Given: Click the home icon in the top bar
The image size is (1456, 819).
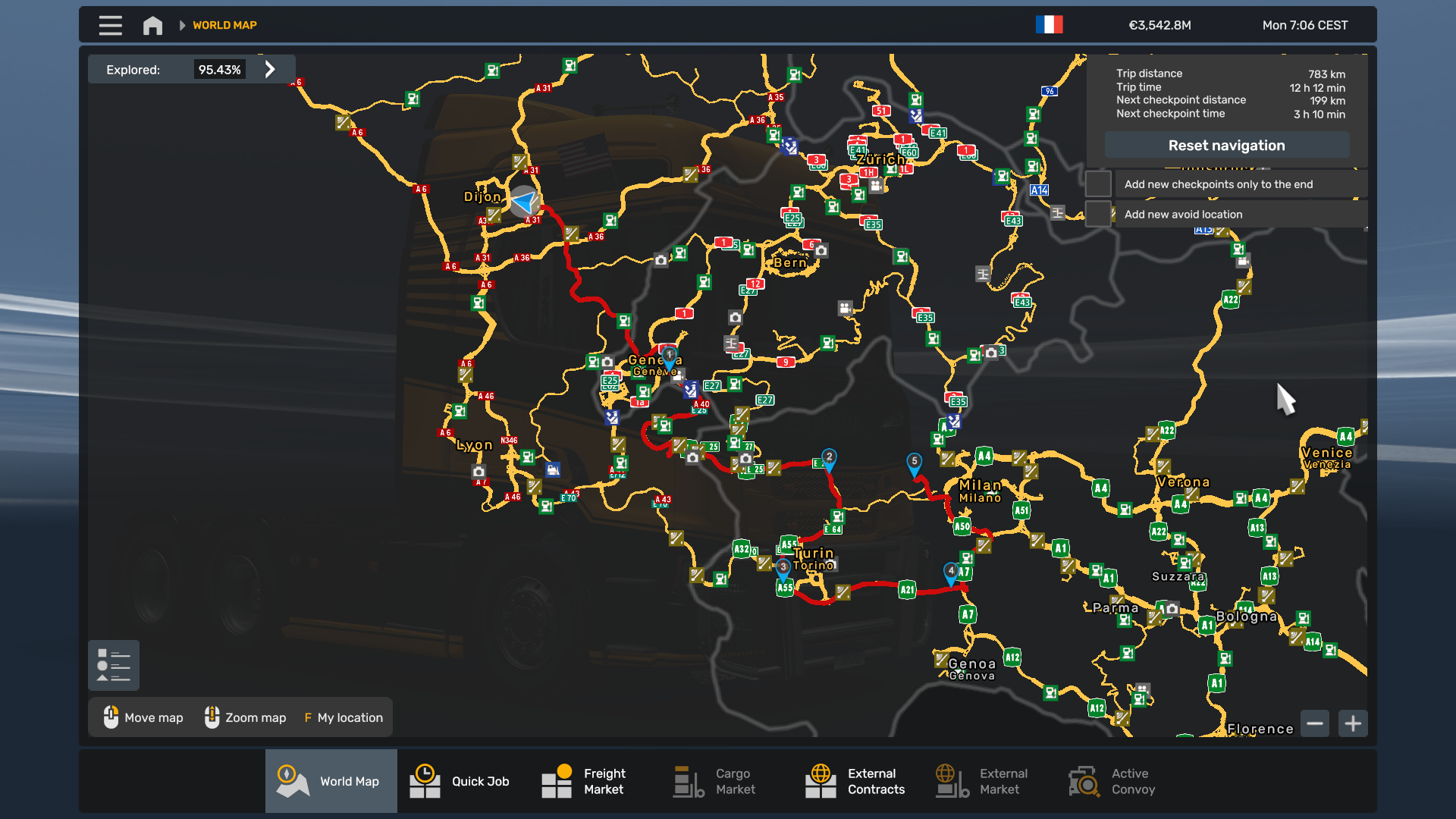Looking at the screenshot, I should coord(152,25).
